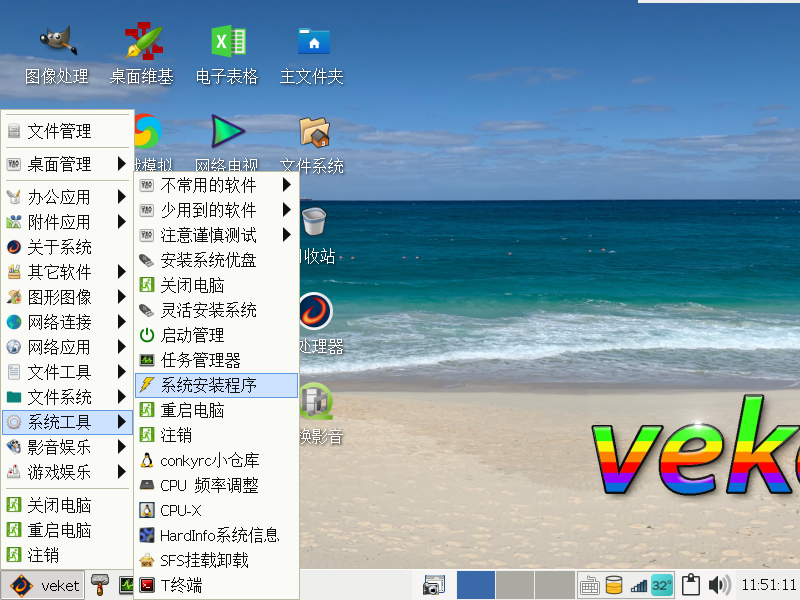Launch 灵活安装系统 from the submenu

[216, 310]
